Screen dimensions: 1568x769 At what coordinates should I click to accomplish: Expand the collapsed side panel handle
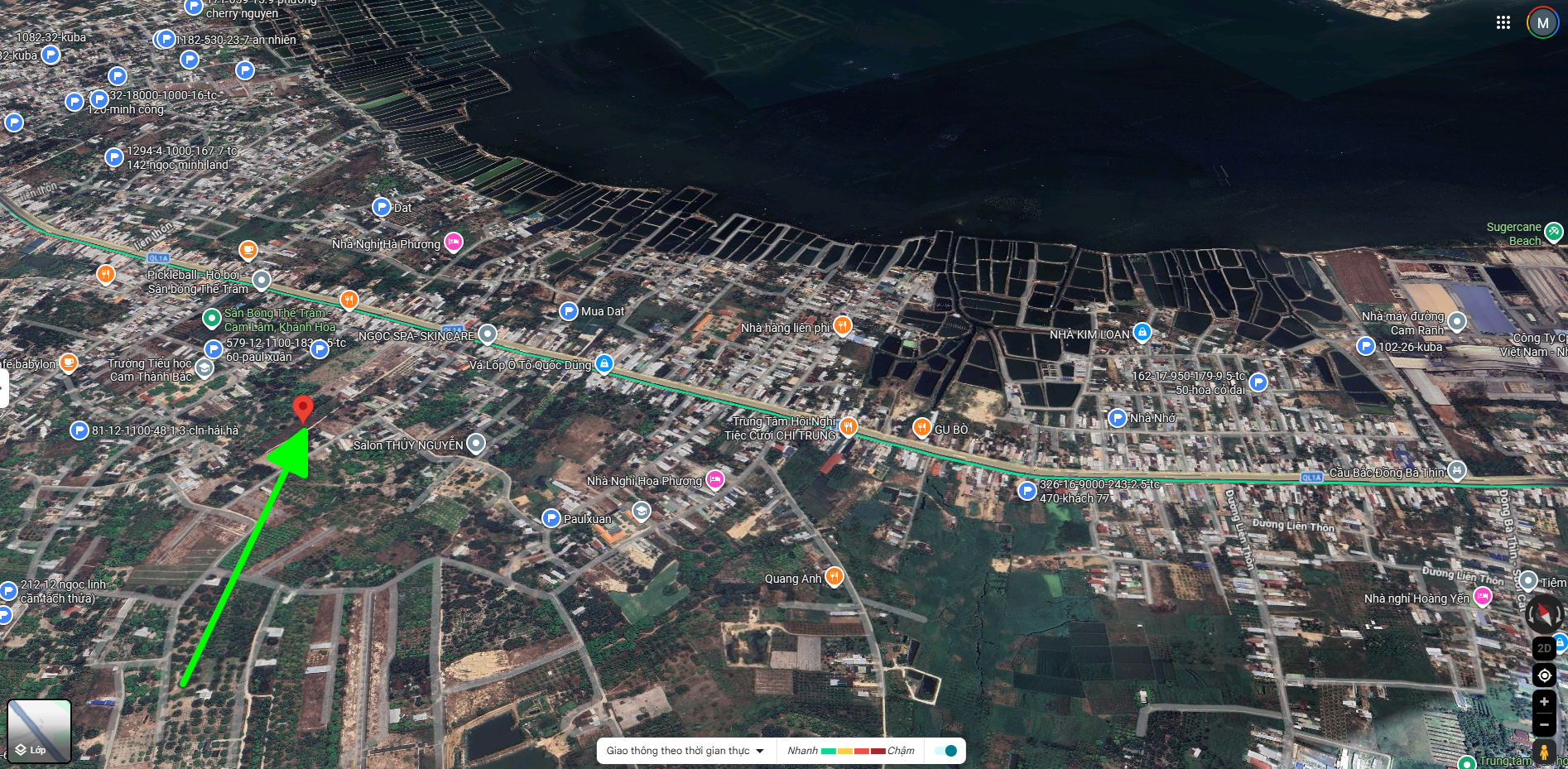(4, 388)
